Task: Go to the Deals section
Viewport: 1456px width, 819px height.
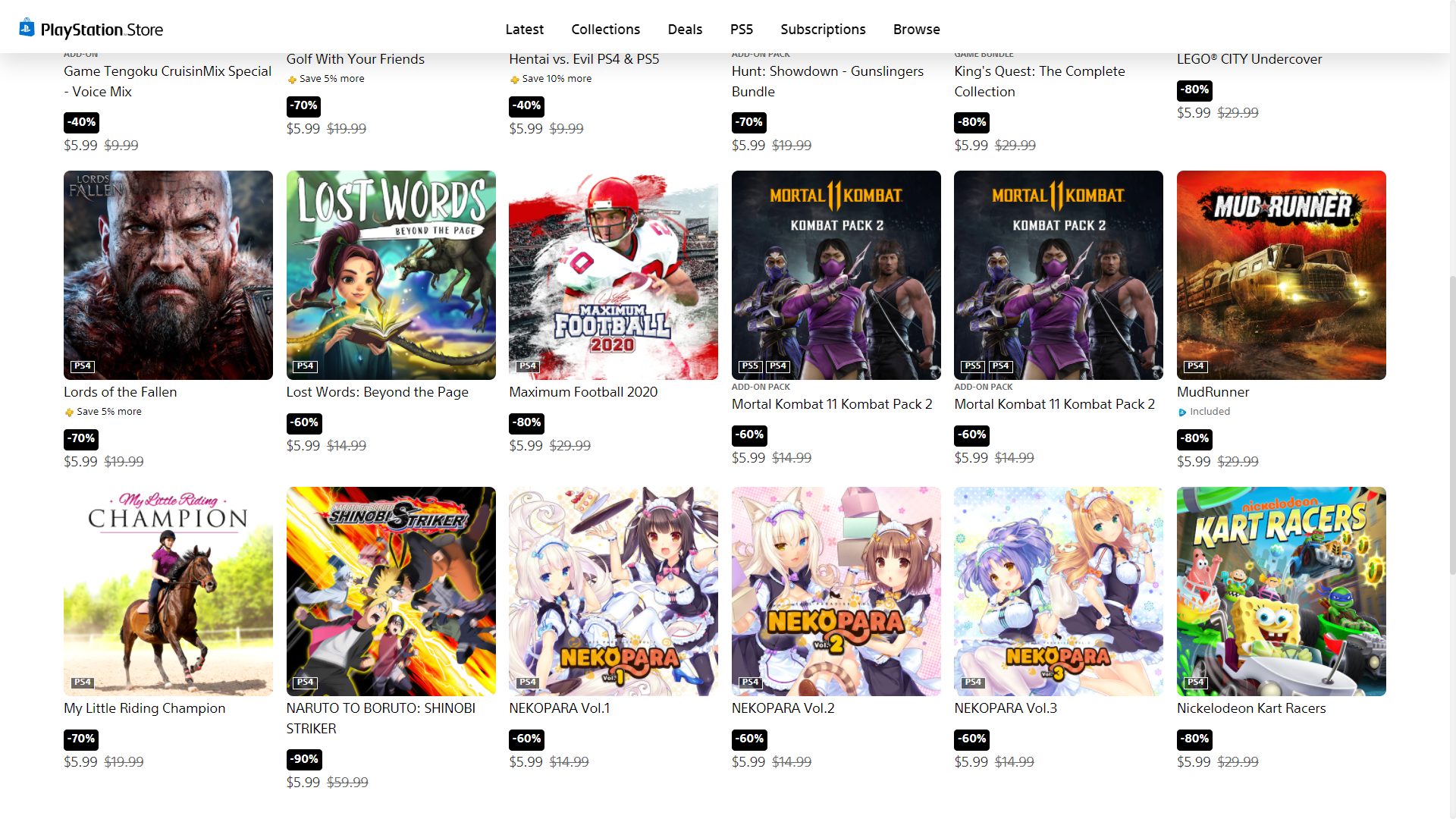Action: 685,29
